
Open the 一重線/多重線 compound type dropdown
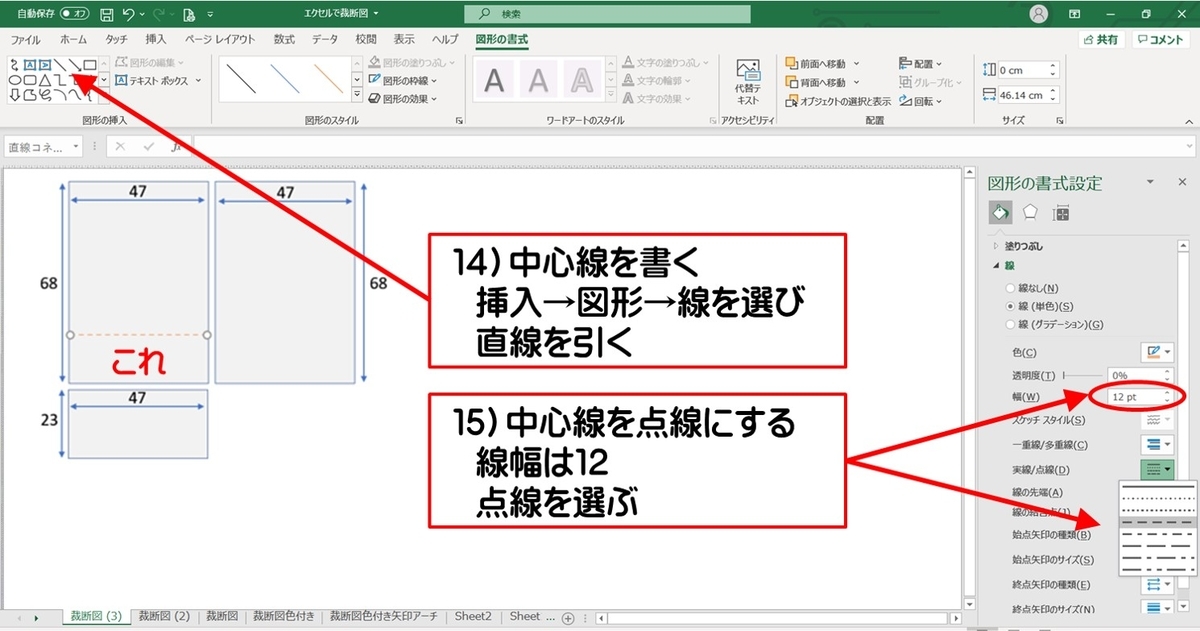click(1157, 445)
